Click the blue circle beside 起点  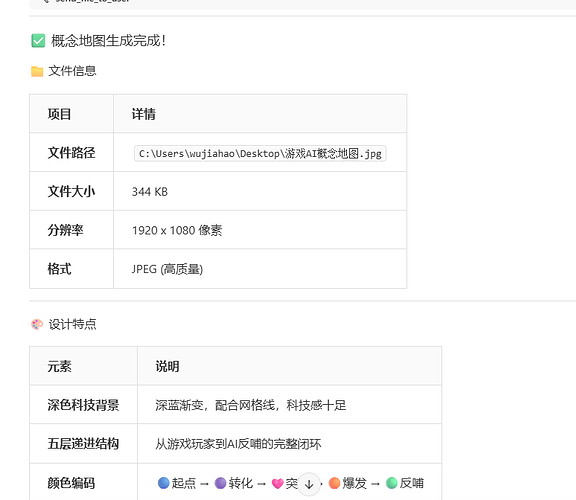tap(163, 483)
